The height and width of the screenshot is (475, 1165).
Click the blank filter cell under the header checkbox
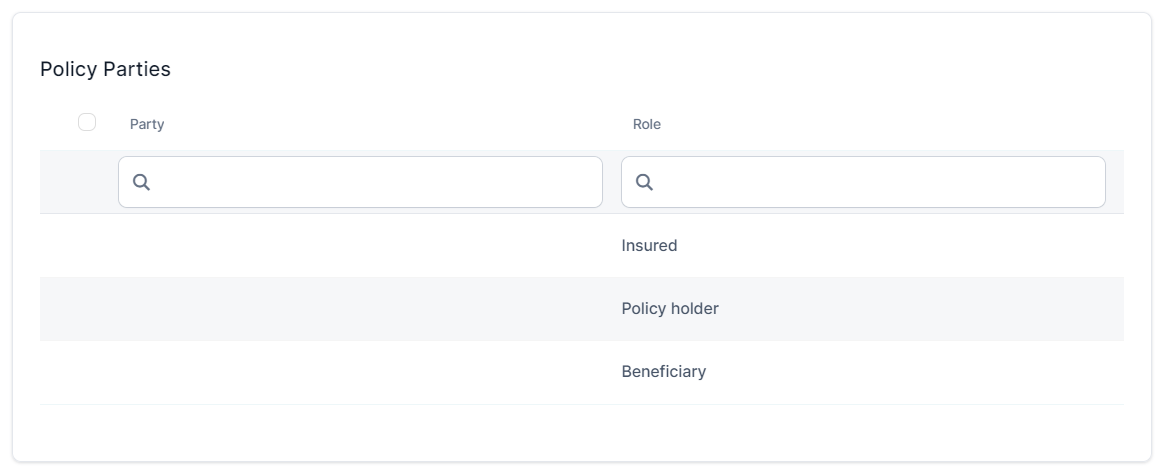pos(79,182)
